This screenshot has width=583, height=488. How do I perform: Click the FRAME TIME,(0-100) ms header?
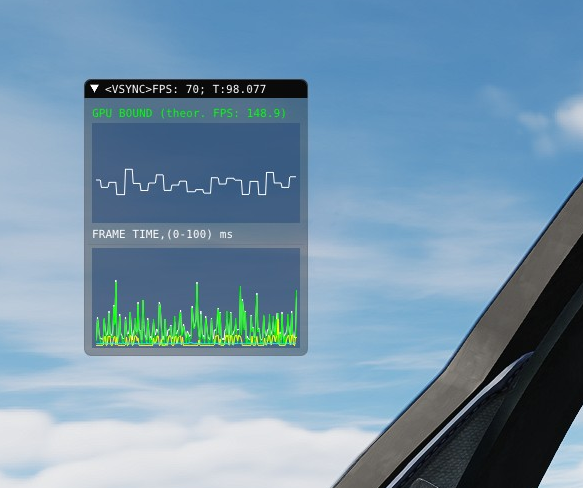tap(162, 234)
